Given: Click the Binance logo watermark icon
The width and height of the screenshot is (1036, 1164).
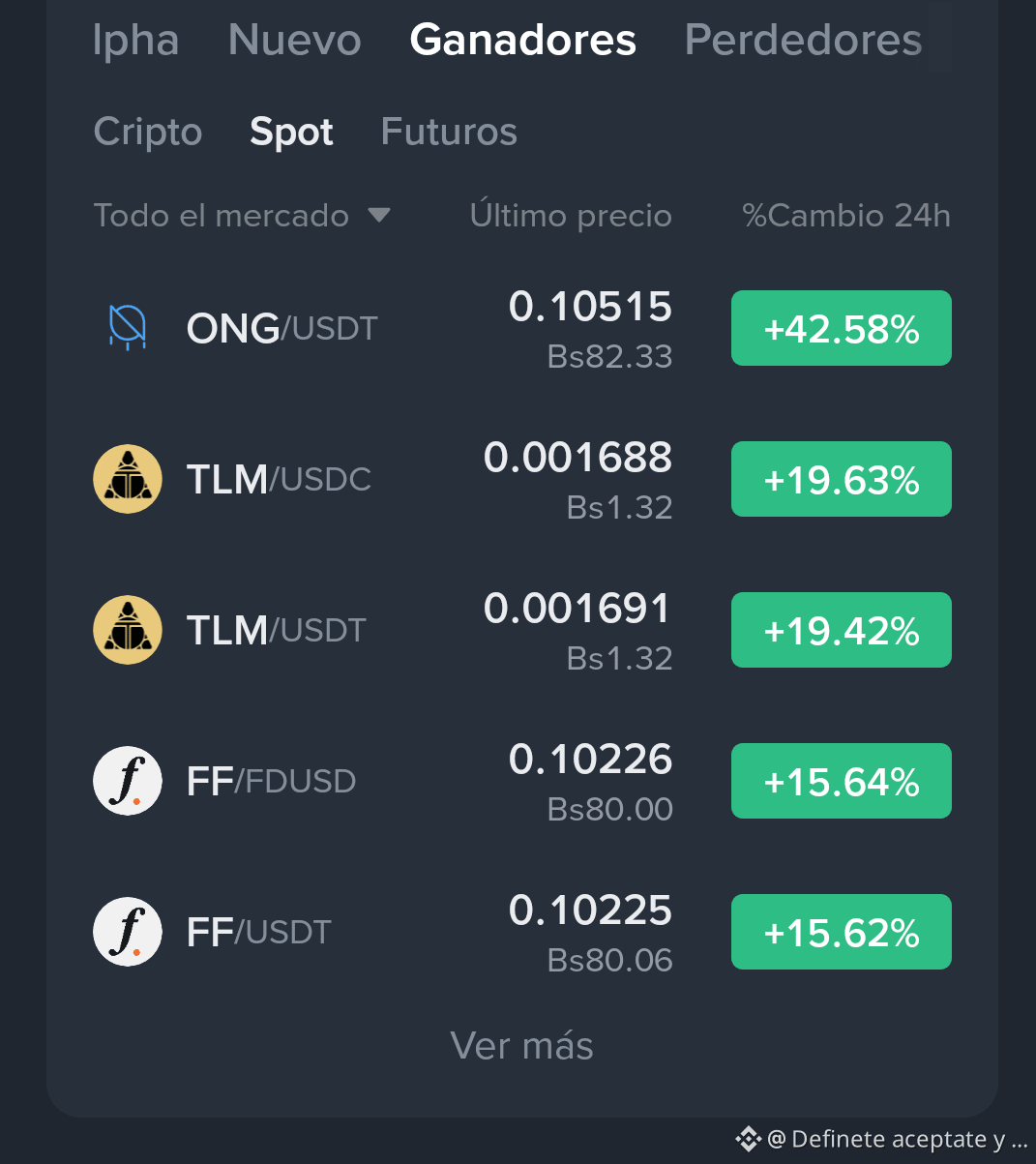Looking at the screenshot, I should pos(748,1139).
